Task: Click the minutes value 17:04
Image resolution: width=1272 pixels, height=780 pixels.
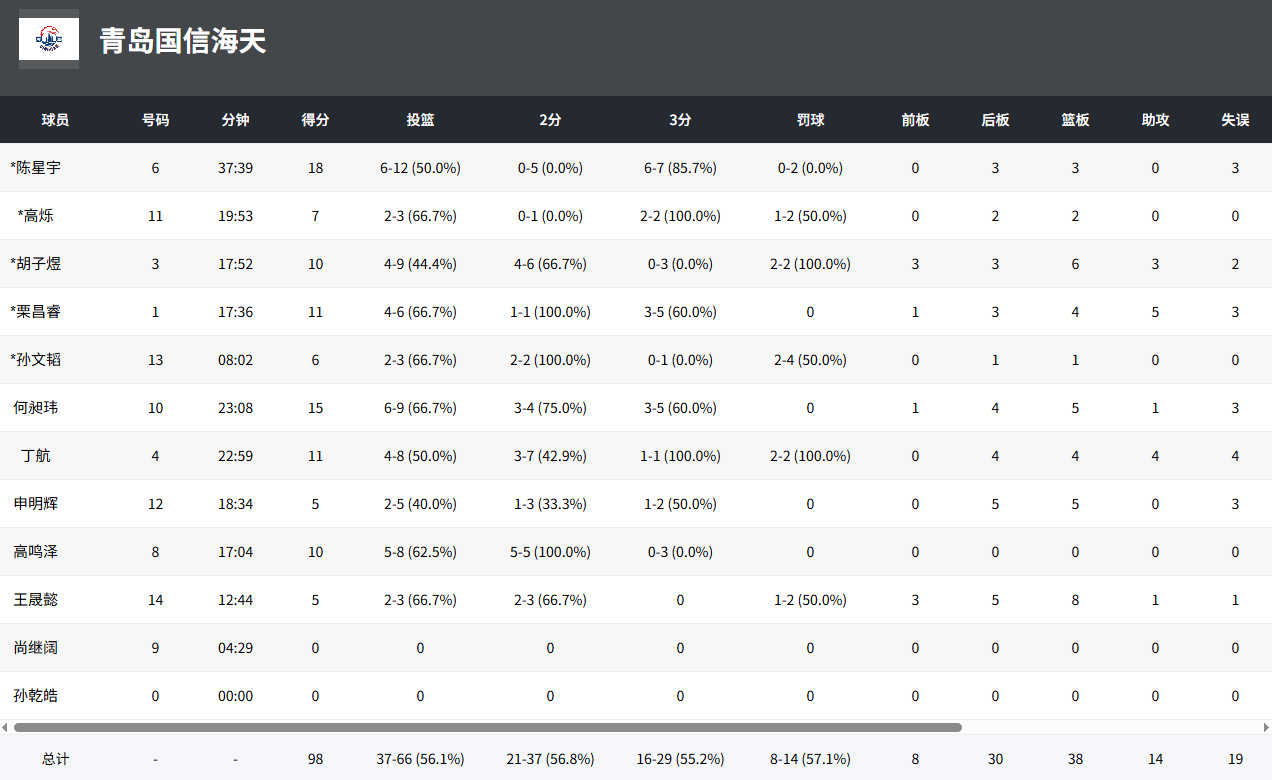Action: point(235,552)
